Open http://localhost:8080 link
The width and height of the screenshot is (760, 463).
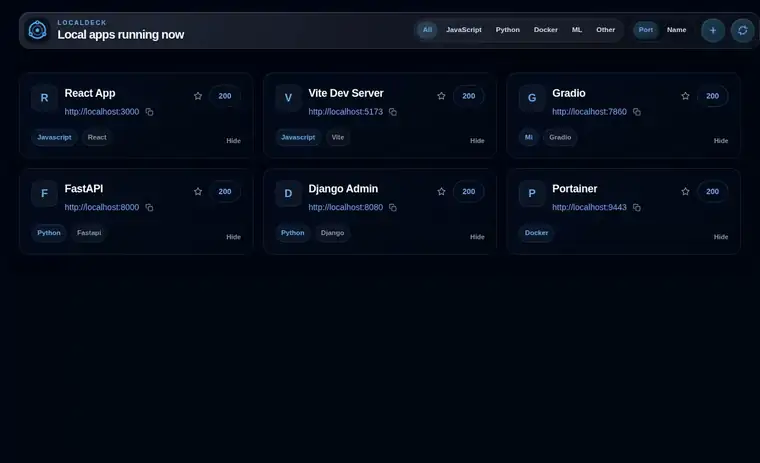tap(346, 208)
